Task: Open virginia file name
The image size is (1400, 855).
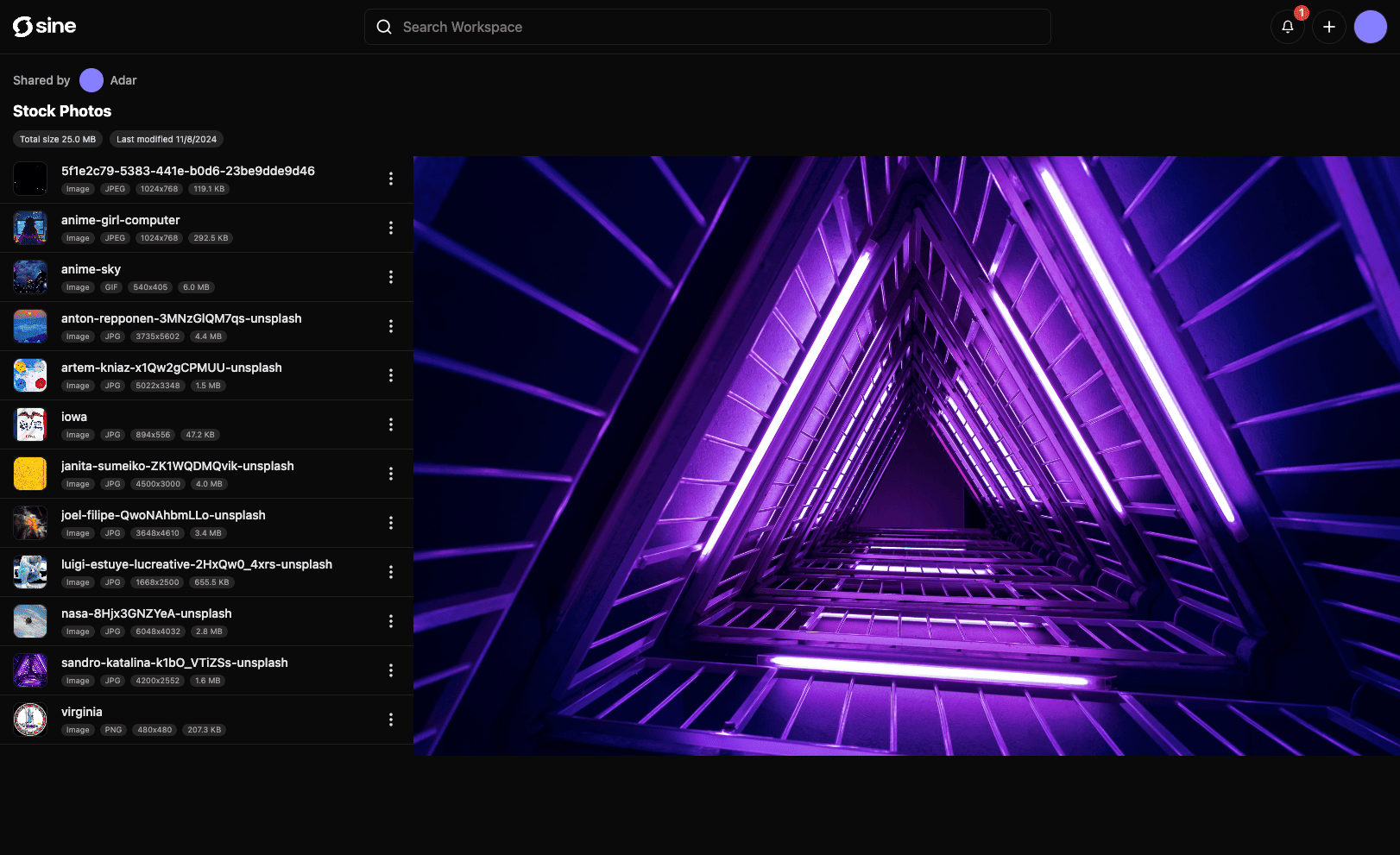Action: click(x=82, y=712)
